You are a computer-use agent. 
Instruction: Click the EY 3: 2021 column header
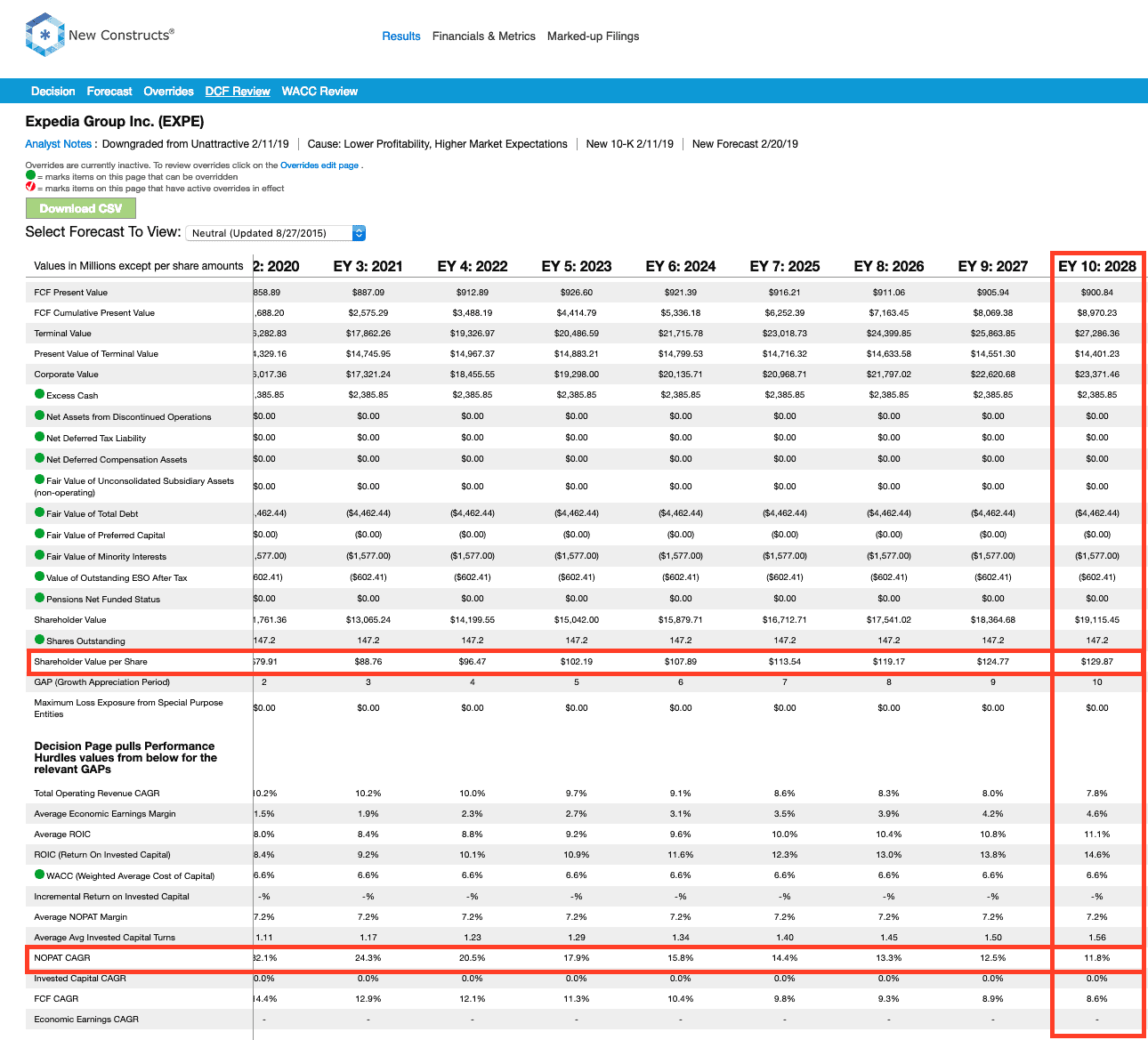pyautogui.click(x=368, y=266)
